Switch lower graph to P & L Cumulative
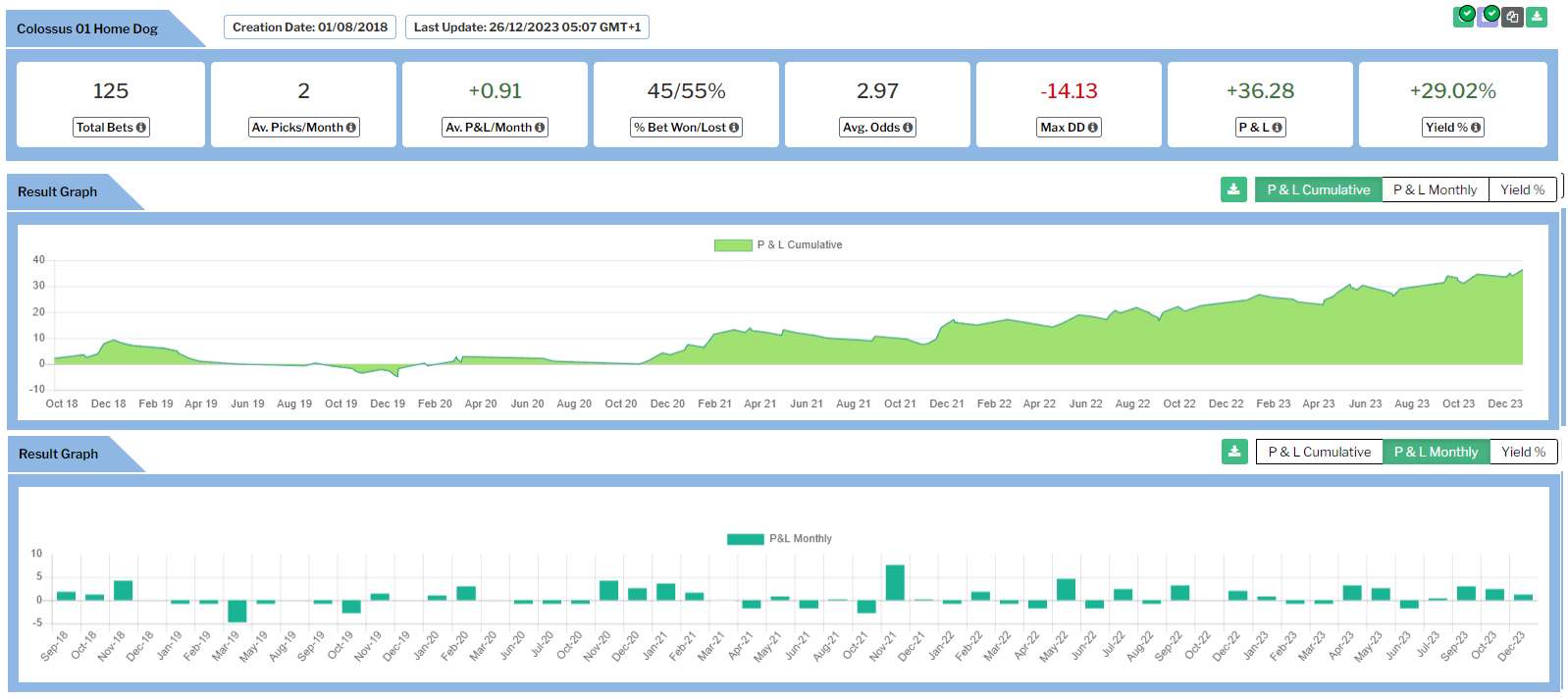 point(1319,452)
